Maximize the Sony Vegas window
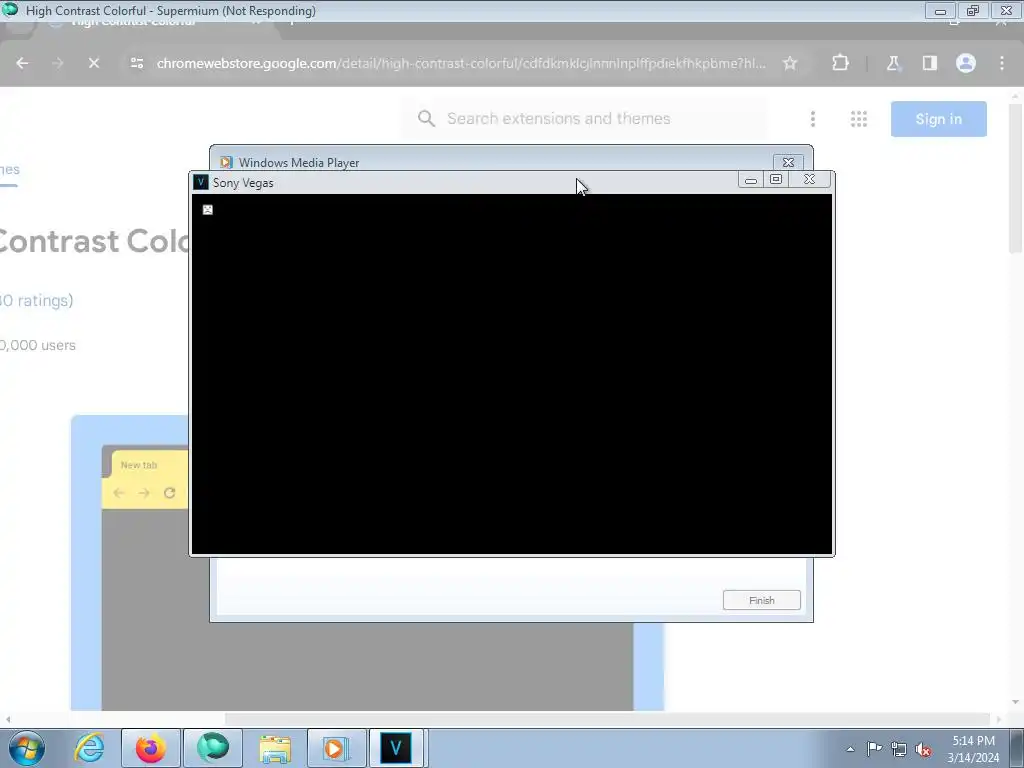 (x=776, y=180)
